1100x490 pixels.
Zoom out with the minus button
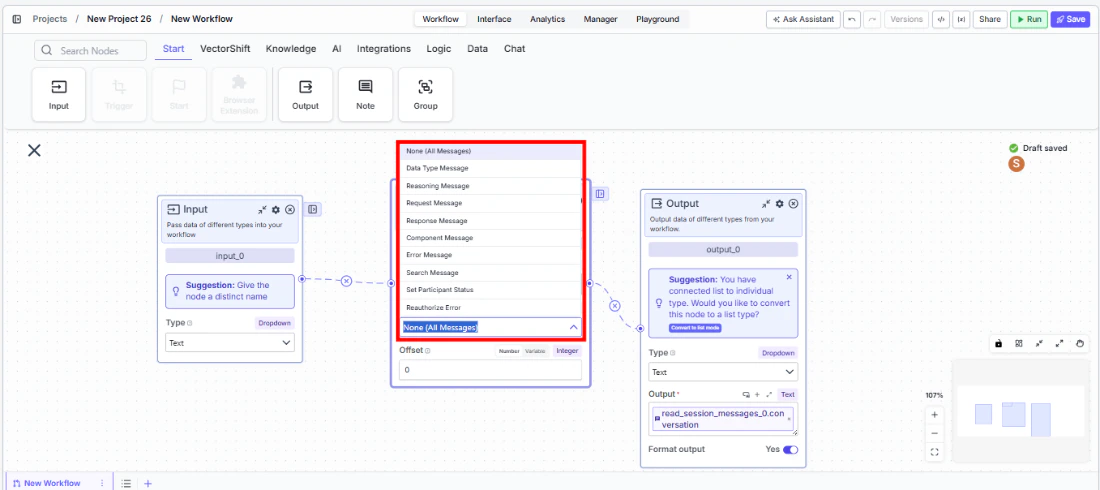934,433
